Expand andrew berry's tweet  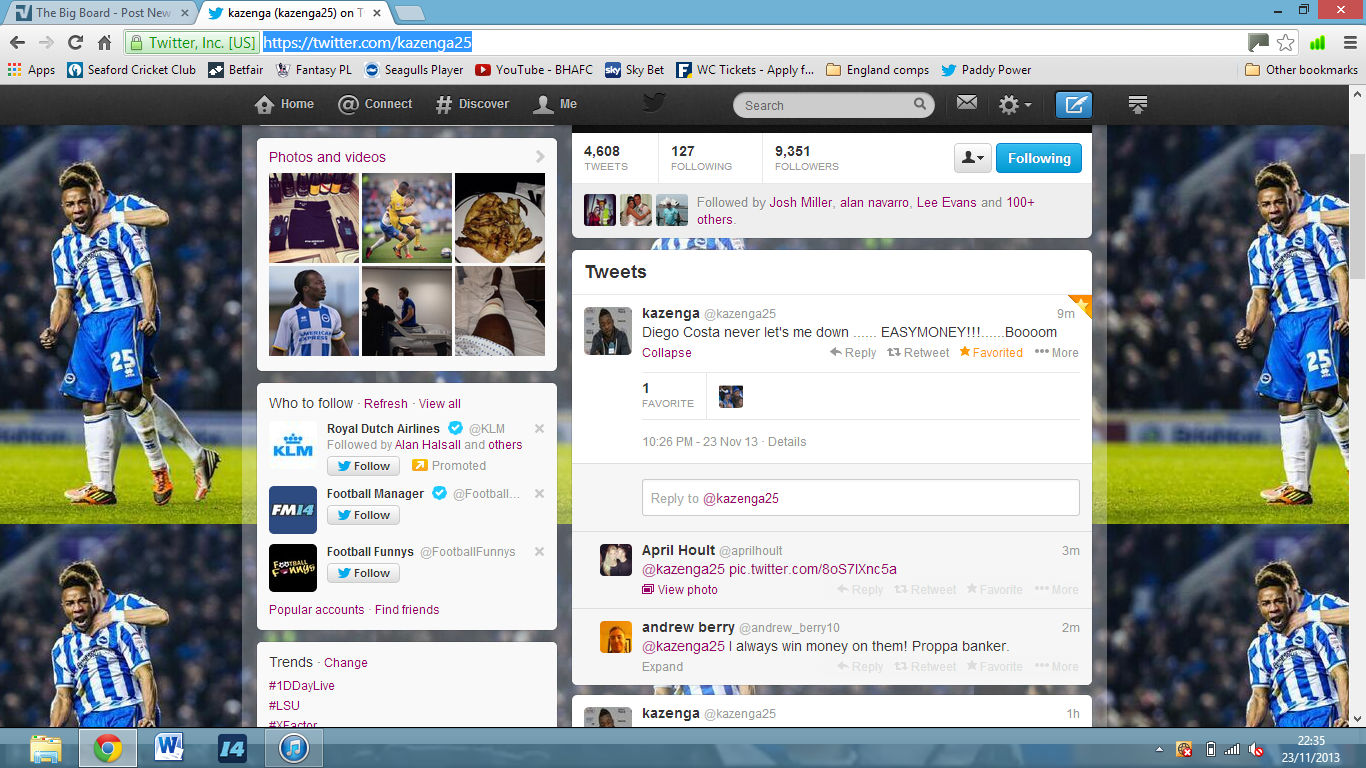663,667
